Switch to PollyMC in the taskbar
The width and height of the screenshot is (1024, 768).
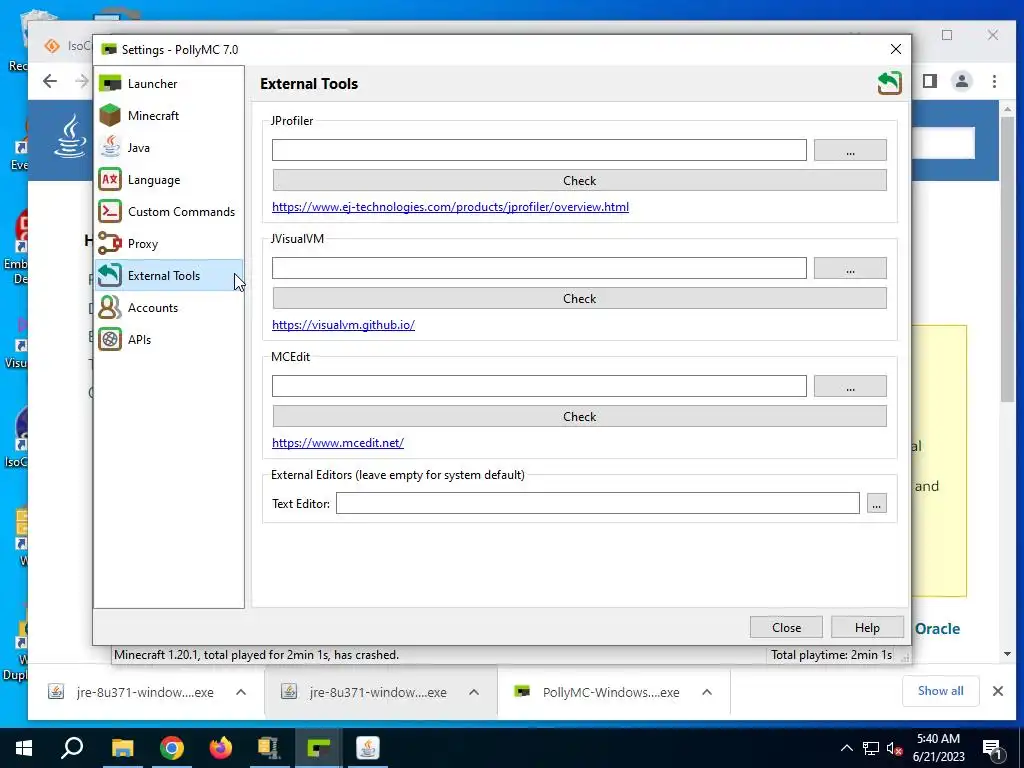318,748
